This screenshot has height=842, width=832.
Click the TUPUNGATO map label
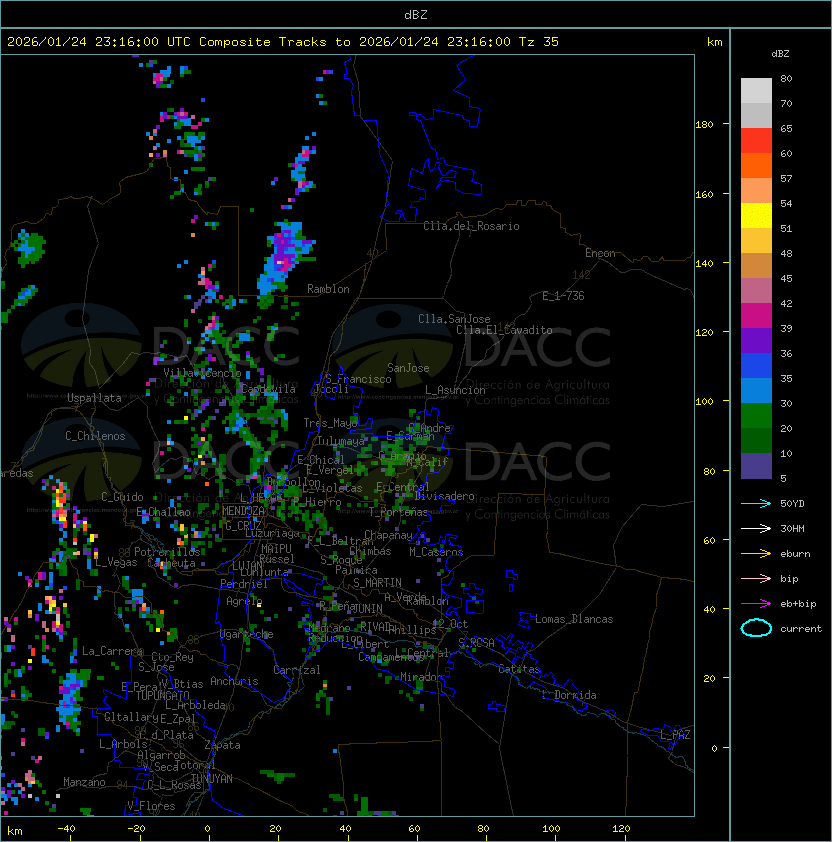(162, 696)
